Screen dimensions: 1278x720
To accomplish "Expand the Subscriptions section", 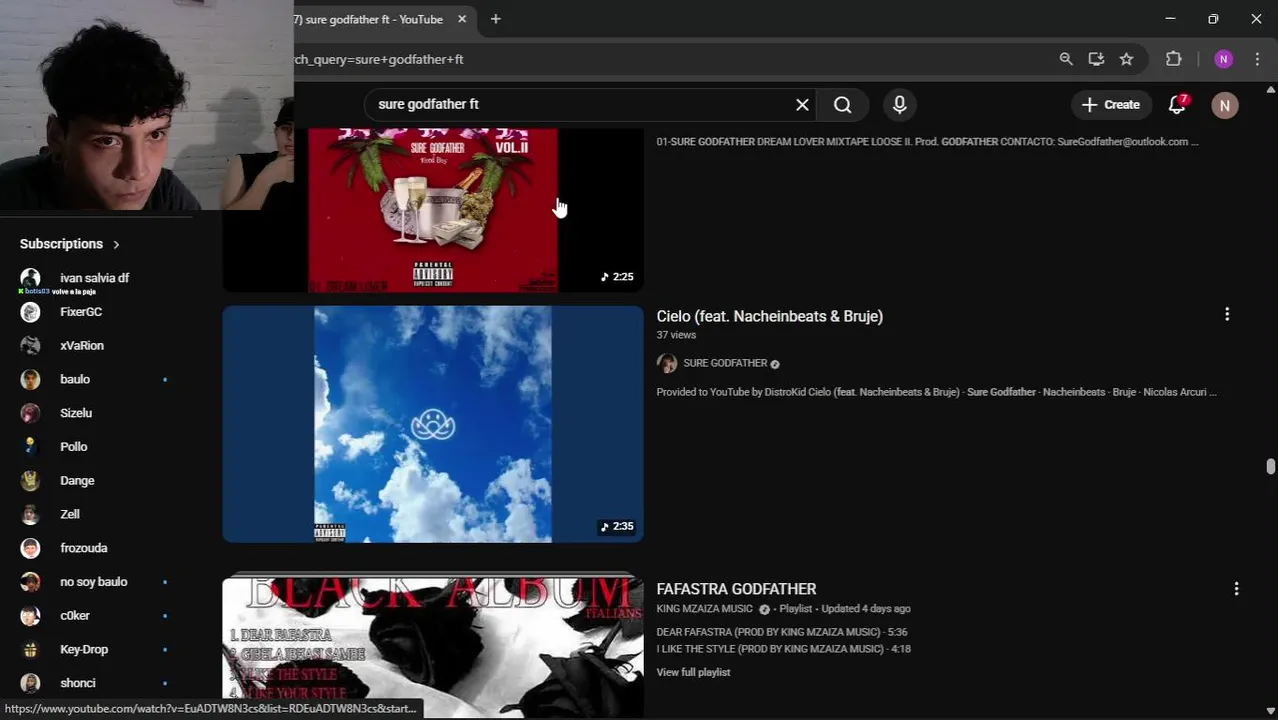I will [x=70, y=244].
